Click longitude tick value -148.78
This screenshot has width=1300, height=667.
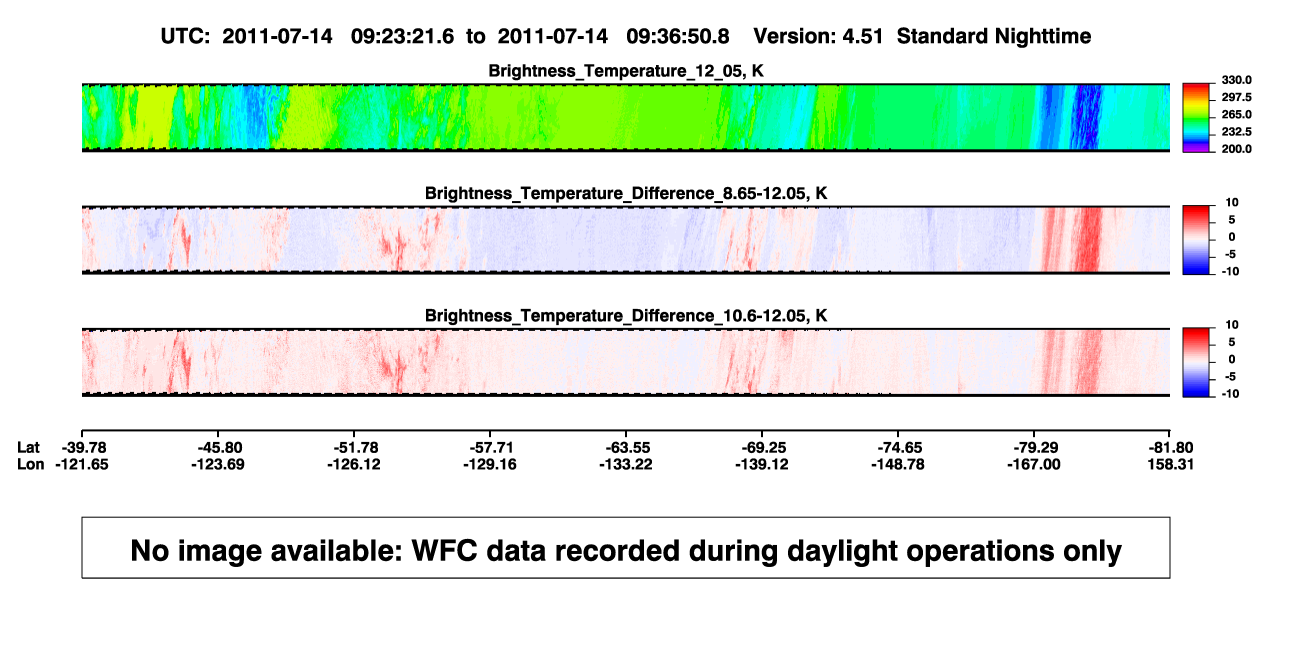coord(898,464)
